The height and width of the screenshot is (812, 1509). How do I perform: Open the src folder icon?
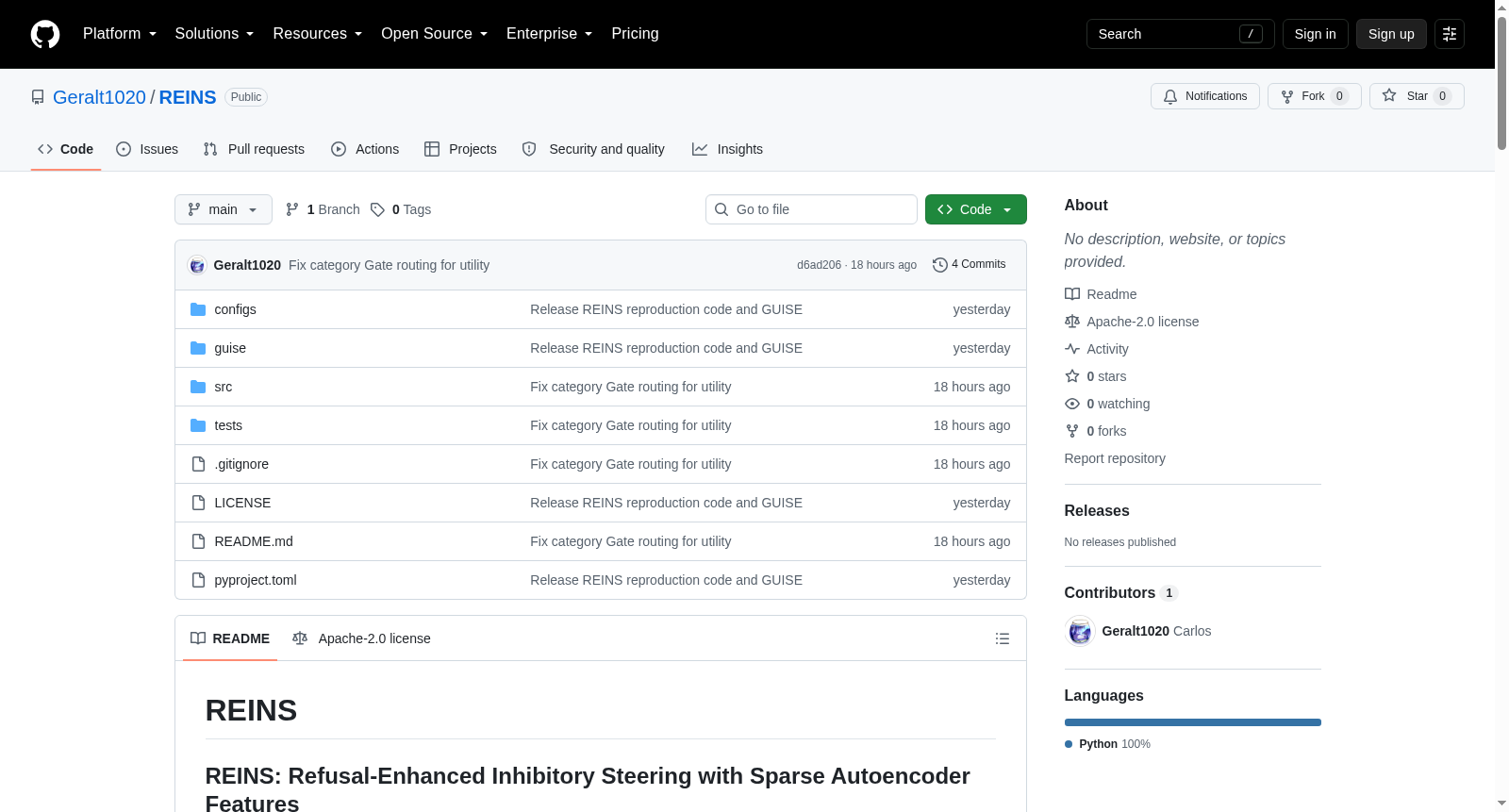coord(198,387)
